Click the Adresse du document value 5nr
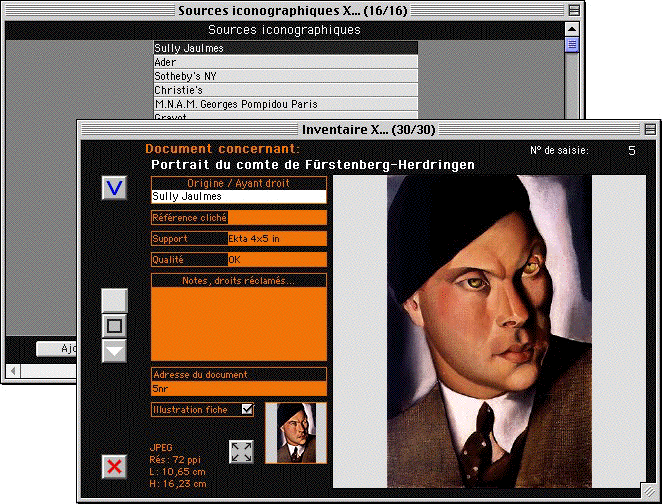Image resolution: width=662 pixels, height=504 pixels. pyautogui.click(x=239, y=388)
